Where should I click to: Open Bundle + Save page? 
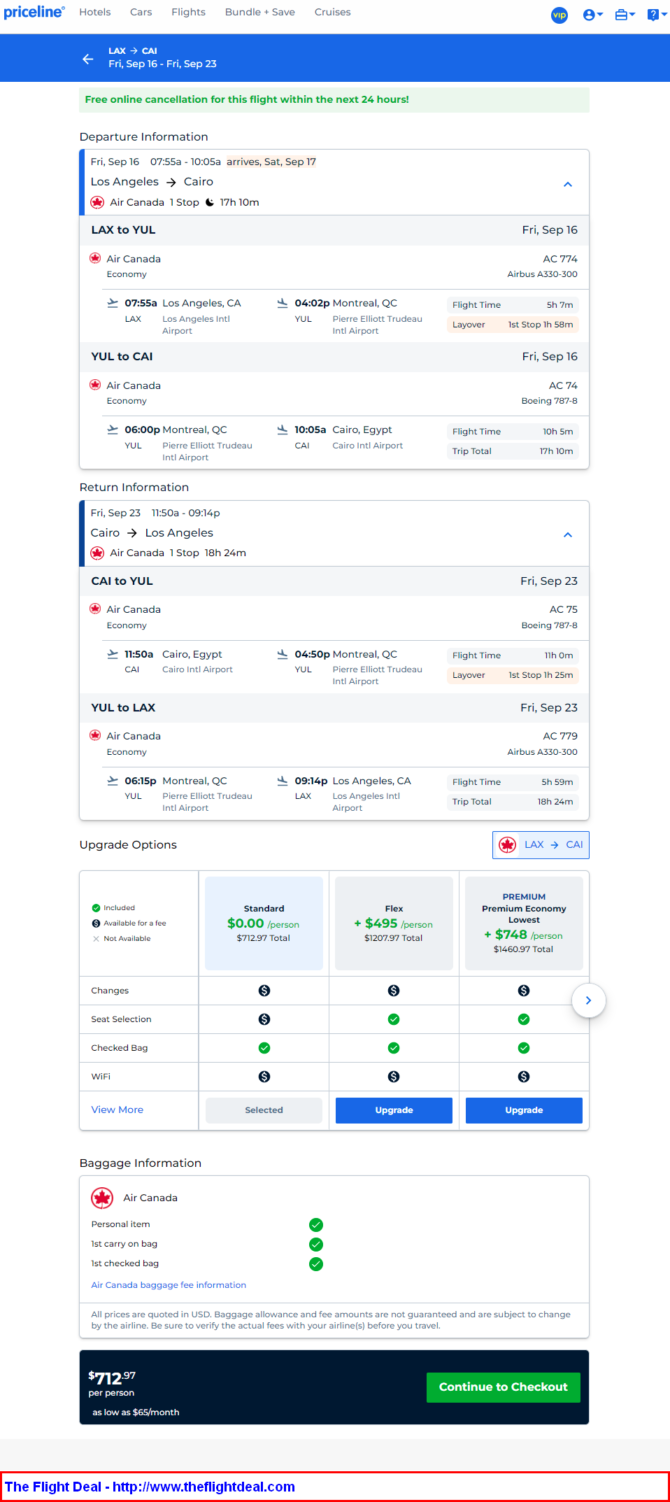pyautogui.click(x=260, y=12)
